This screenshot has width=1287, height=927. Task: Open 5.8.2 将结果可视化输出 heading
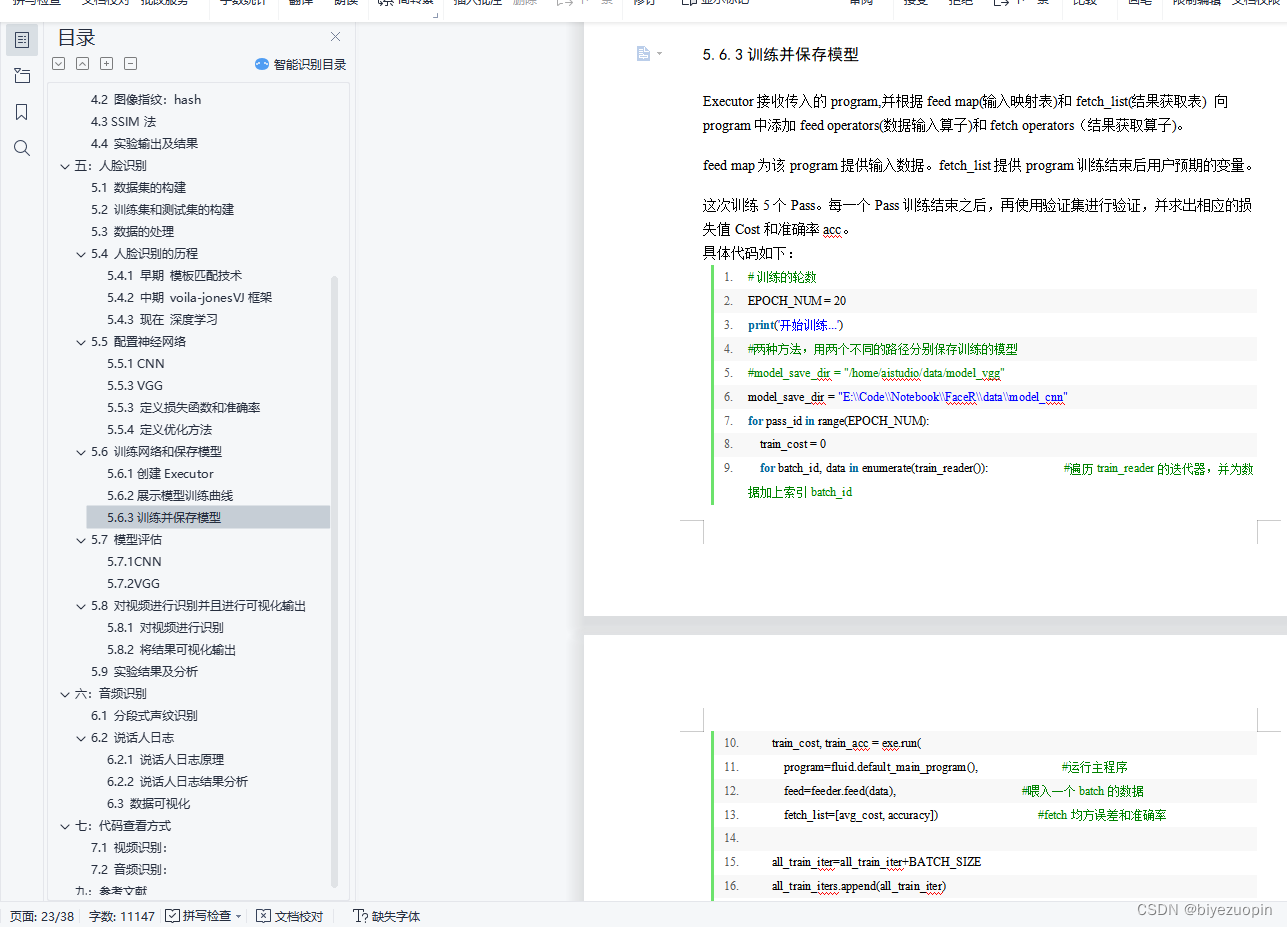(171, 650)
